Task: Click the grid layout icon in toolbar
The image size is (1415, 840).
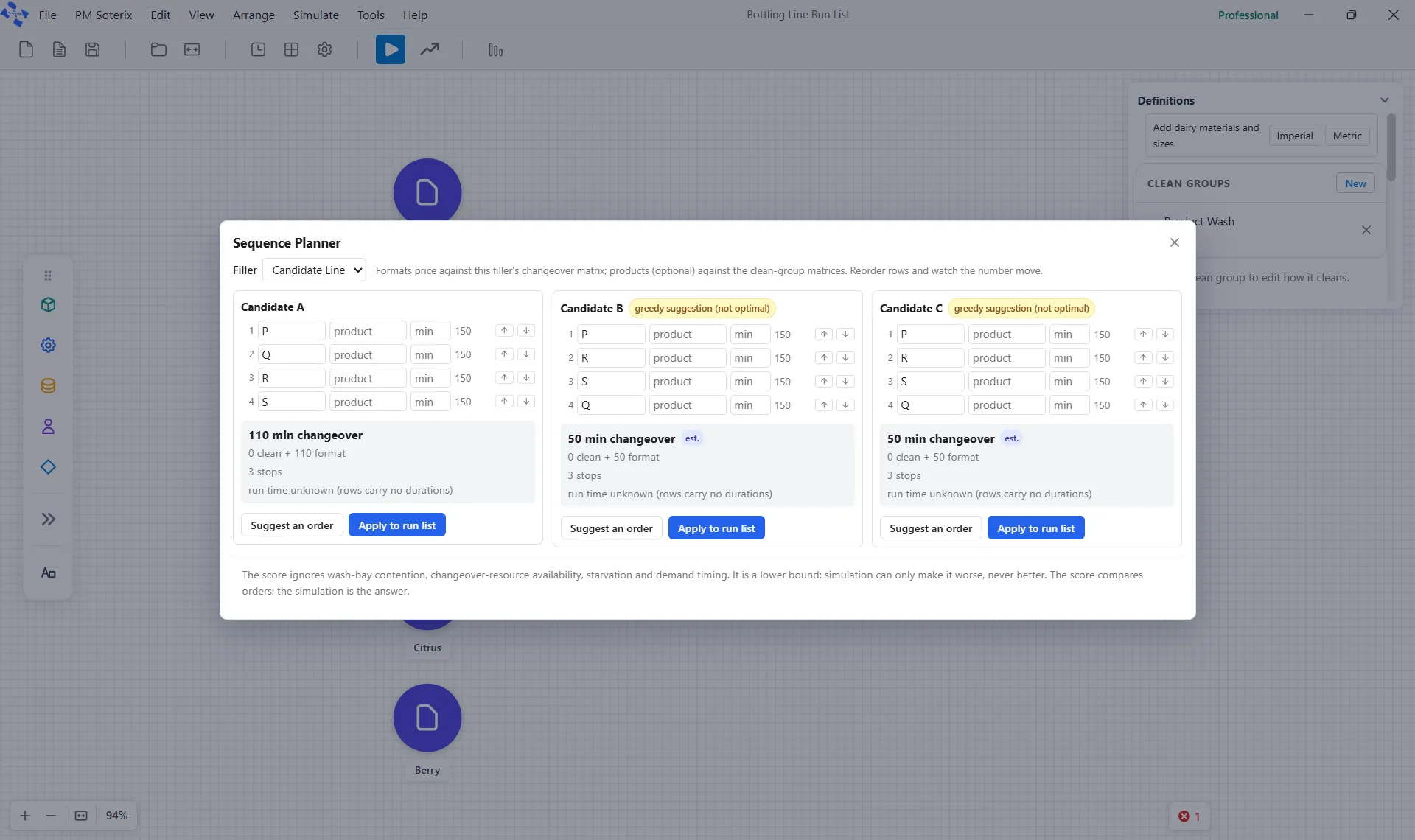Action: 291,49
